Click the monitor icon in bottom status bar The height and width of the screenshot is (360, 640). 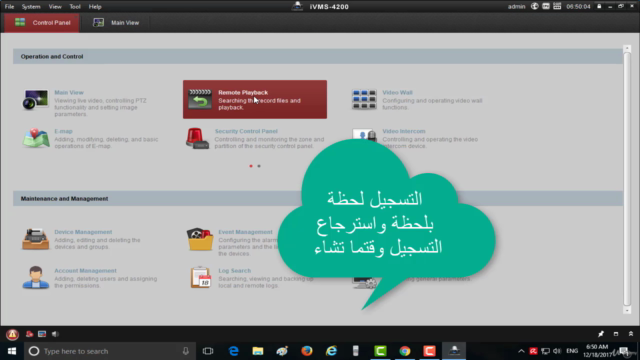[42, 334]
